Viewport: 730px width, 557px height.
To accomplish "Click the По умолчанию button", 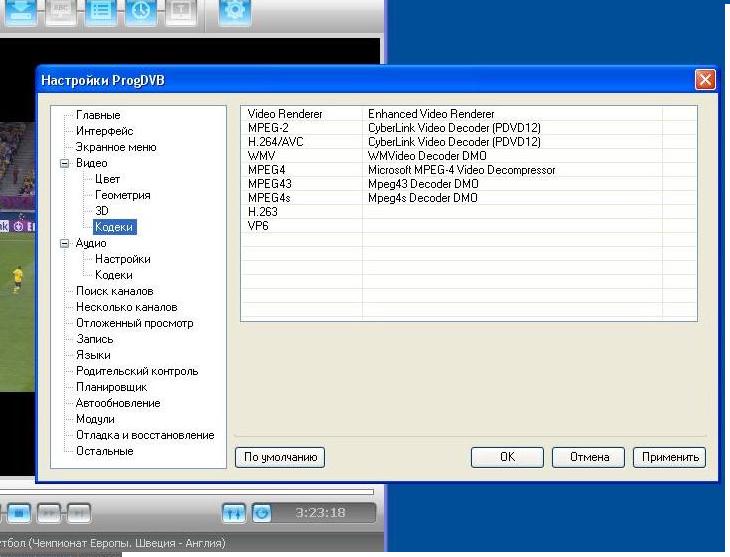I will tap(280, 457).
